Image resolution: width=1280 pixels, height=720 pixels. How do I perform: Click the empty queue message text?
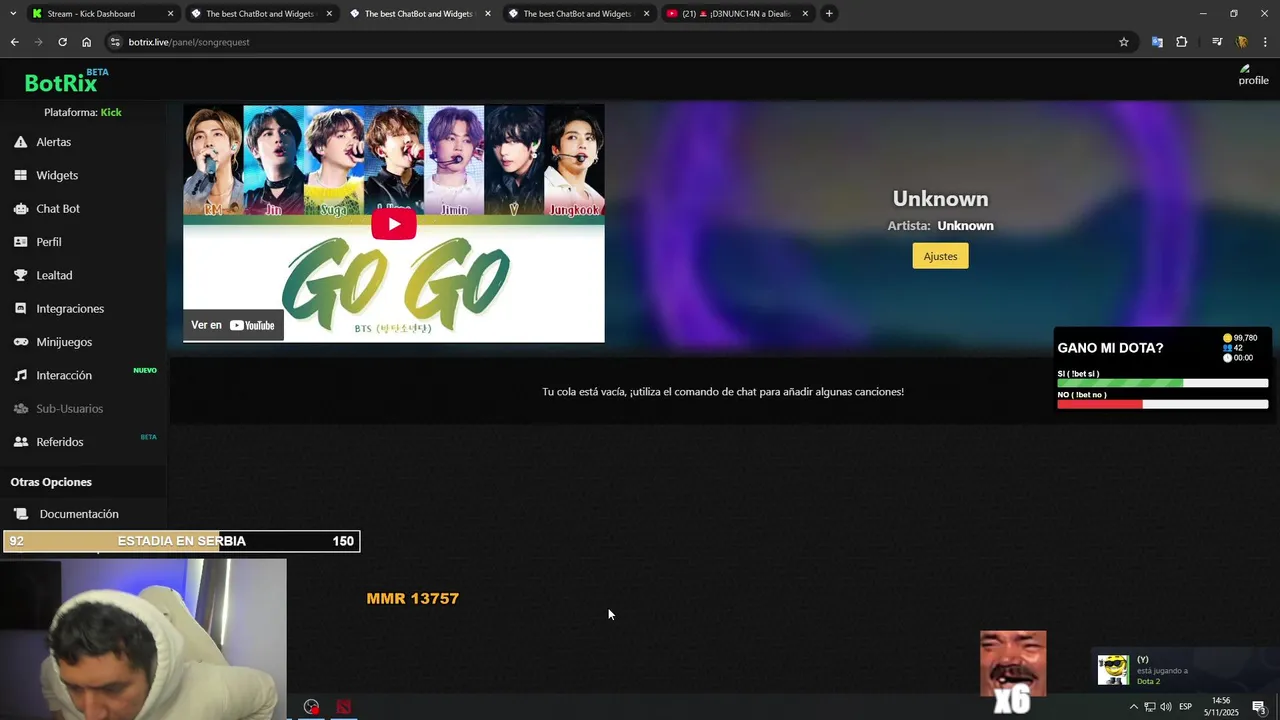(723, 392)
